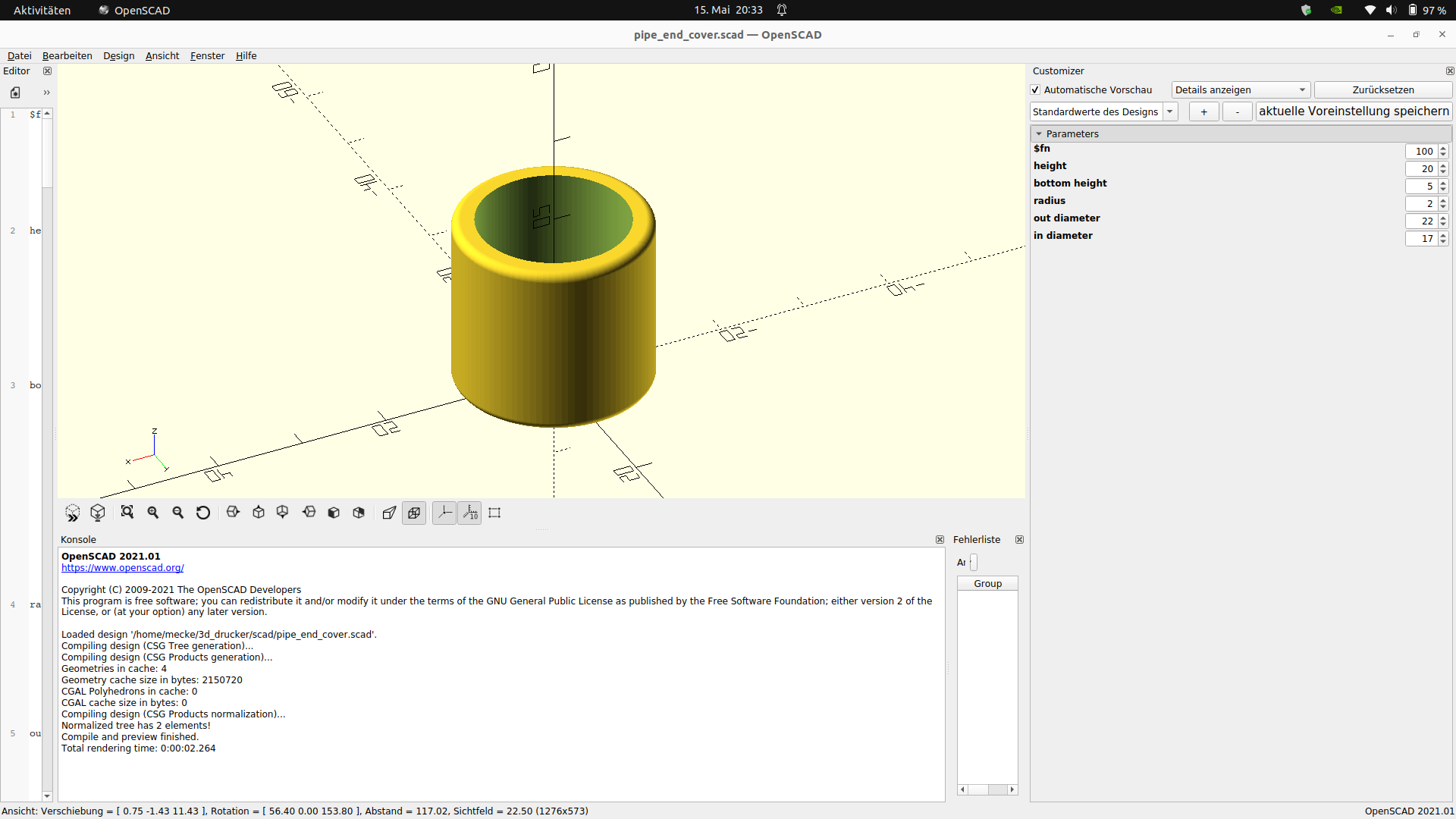
Task: Save the current preset with aktuelle Voreinstellung speichern
Action: click(x=1354, y=111)
